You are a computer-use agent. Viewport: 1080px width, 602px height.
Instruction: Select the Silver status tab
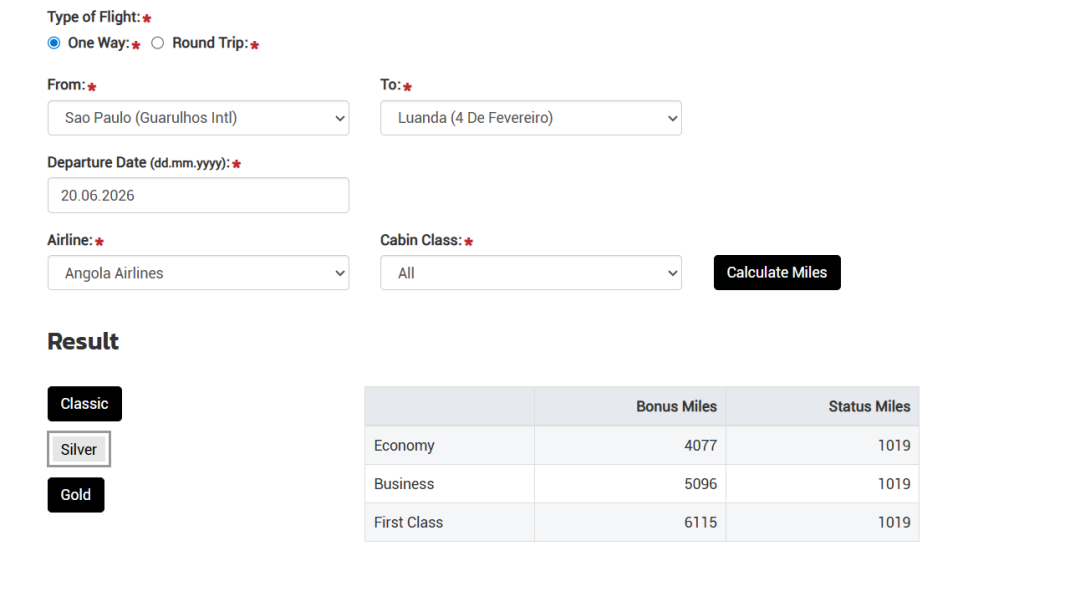pos(79,449)
